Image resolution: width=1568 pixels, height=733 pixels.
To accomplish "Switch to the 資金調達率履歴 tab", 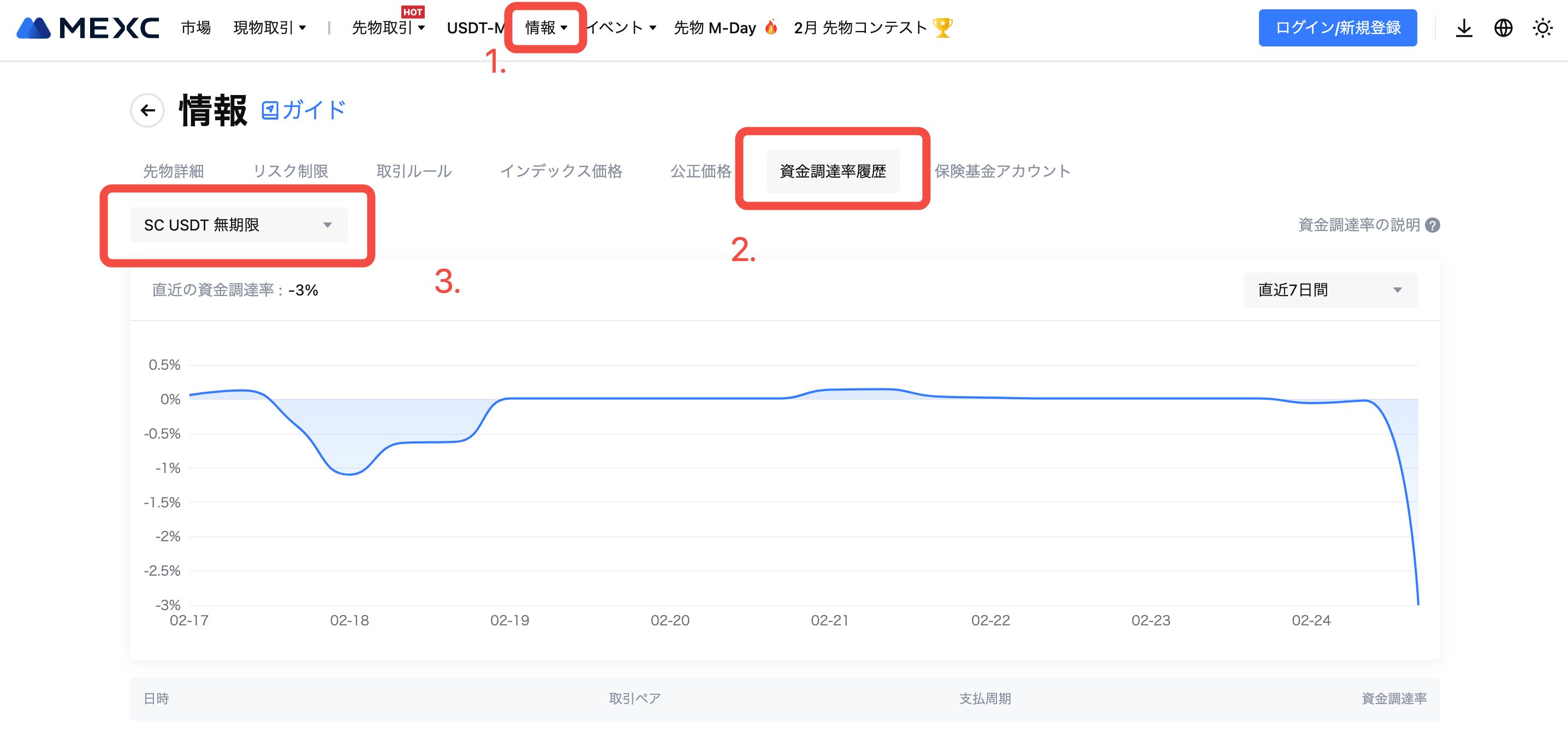I will [832, 171].
